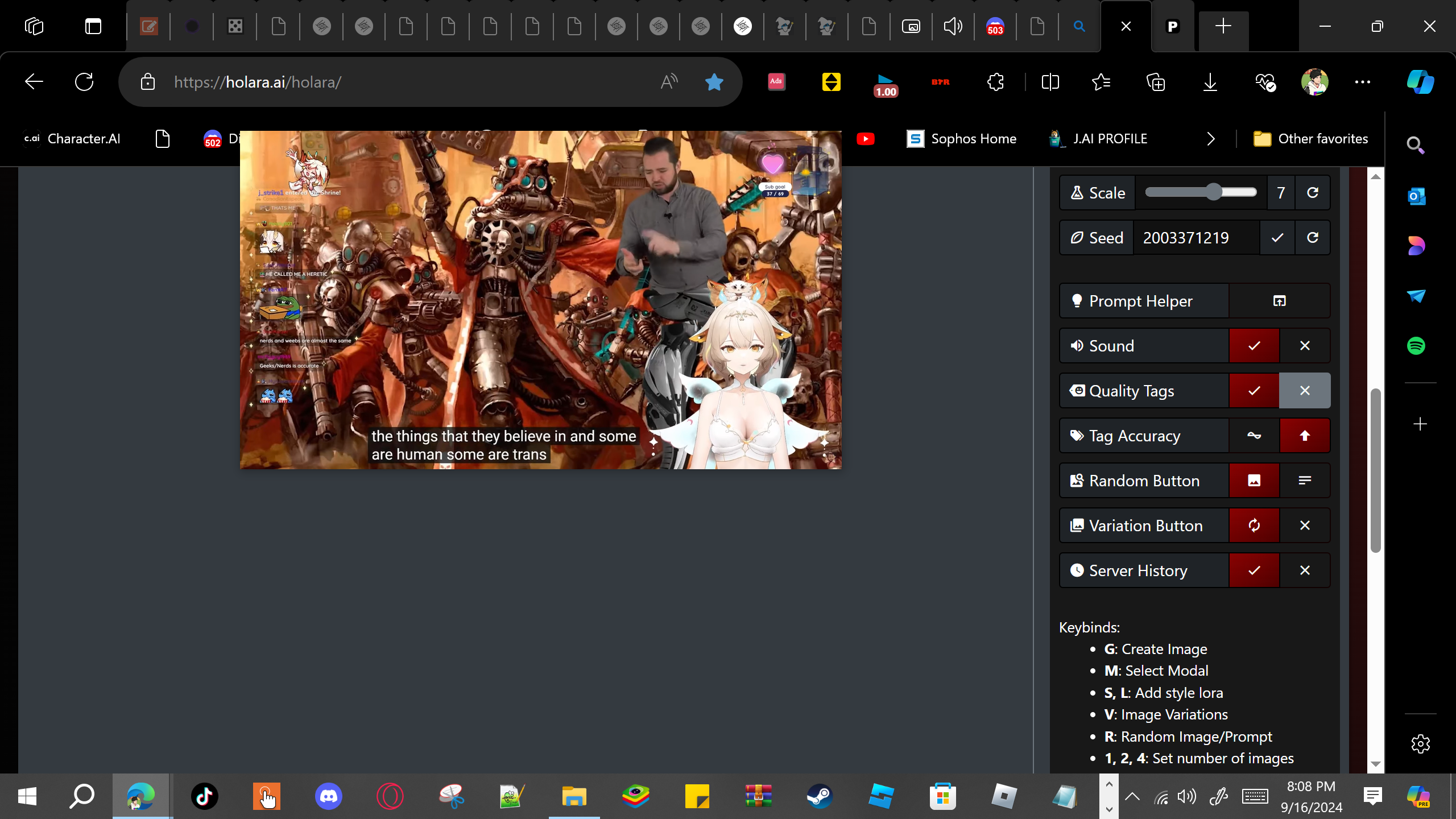The width and height of the screenshot is (1456, 819).
Task: Open TikTok from the taskbar
Action: pos(205,796)
